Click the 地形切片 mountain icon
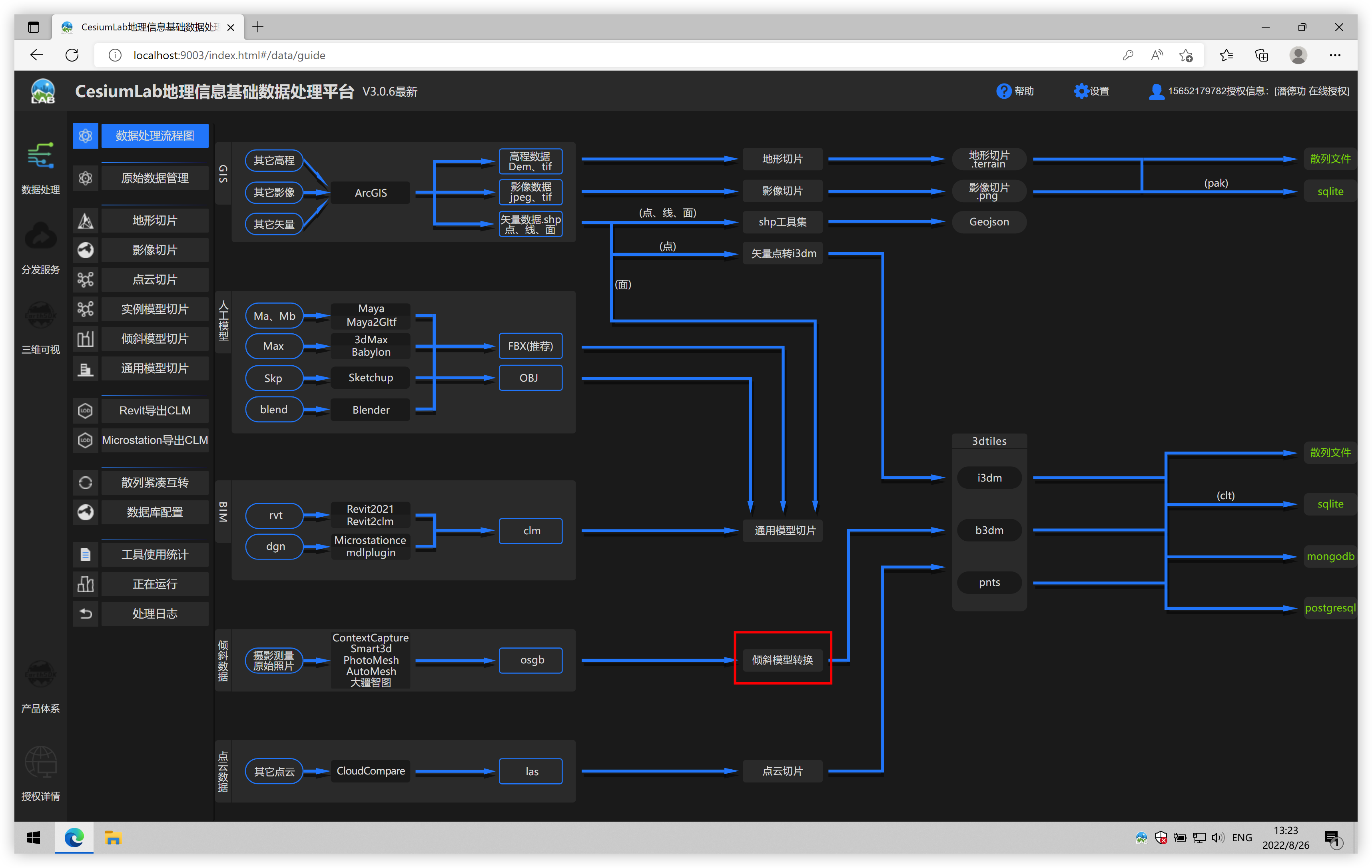The height and width of the screenshot is (868, 1372). coord(86,221)
